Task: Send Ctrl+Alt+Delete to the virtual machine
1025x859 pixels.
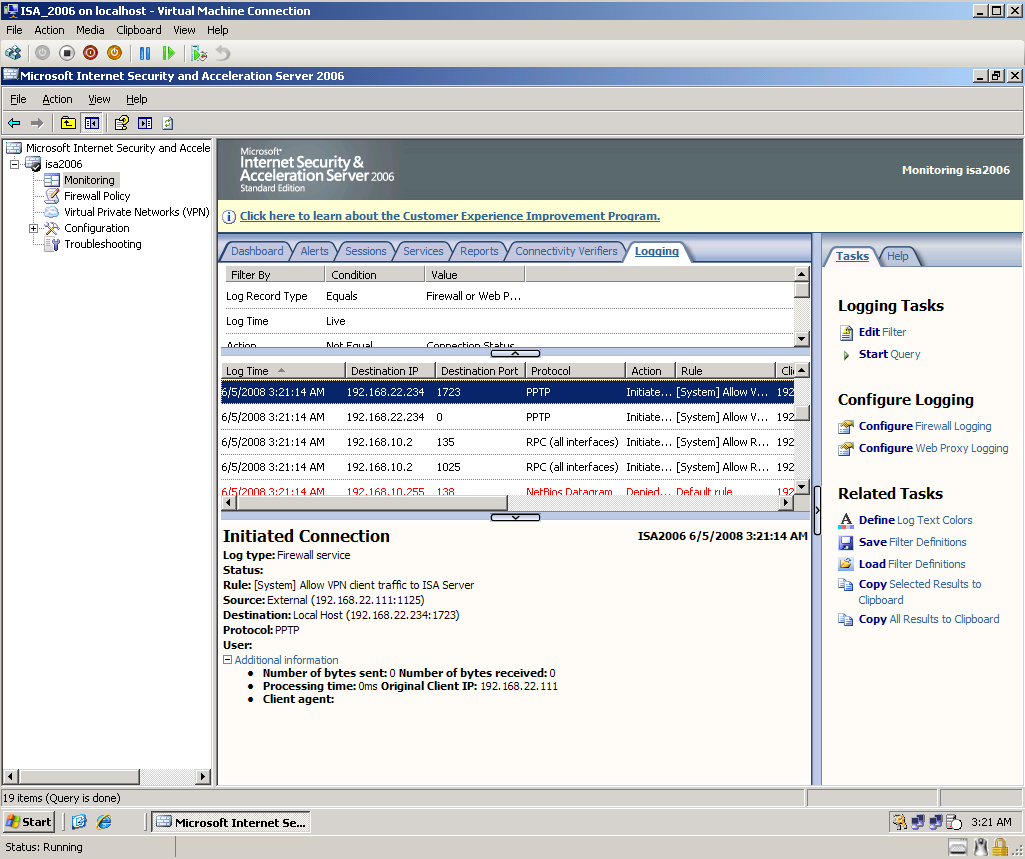Action: (13, 53)
